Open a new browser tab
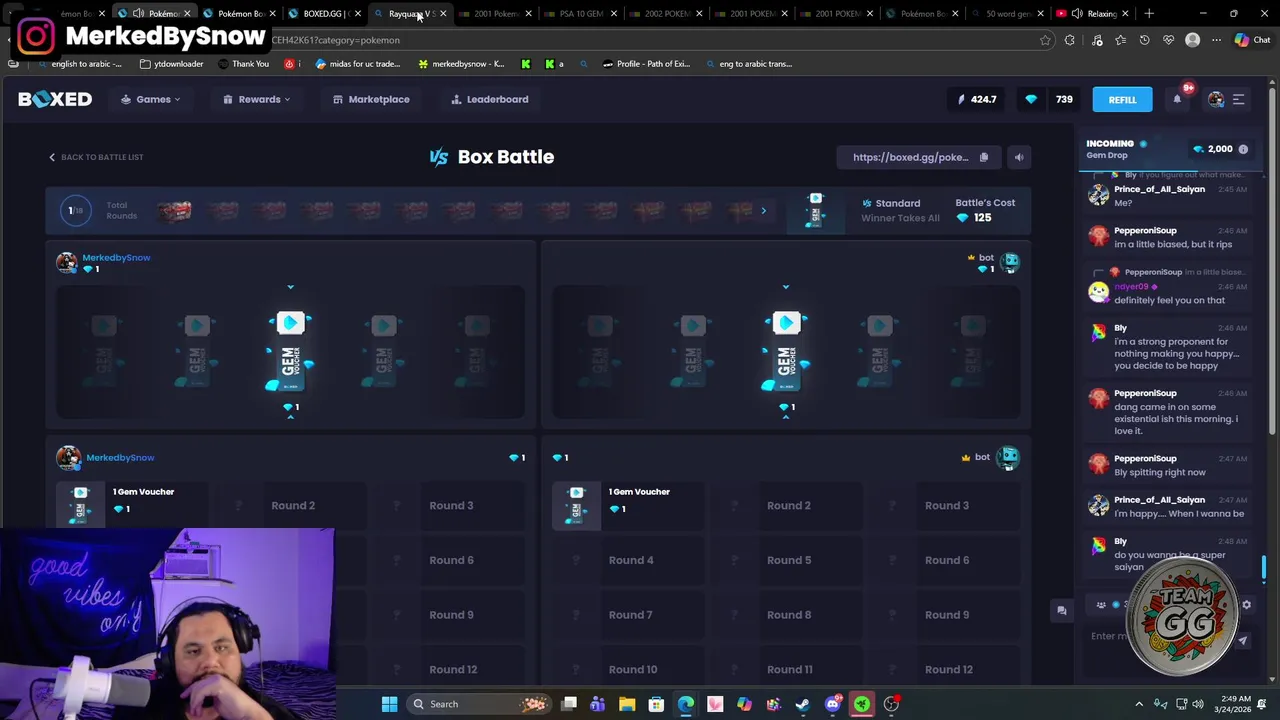This screenshot has width=1280, height=720. pyautogui.click(x=1149, y=13)
